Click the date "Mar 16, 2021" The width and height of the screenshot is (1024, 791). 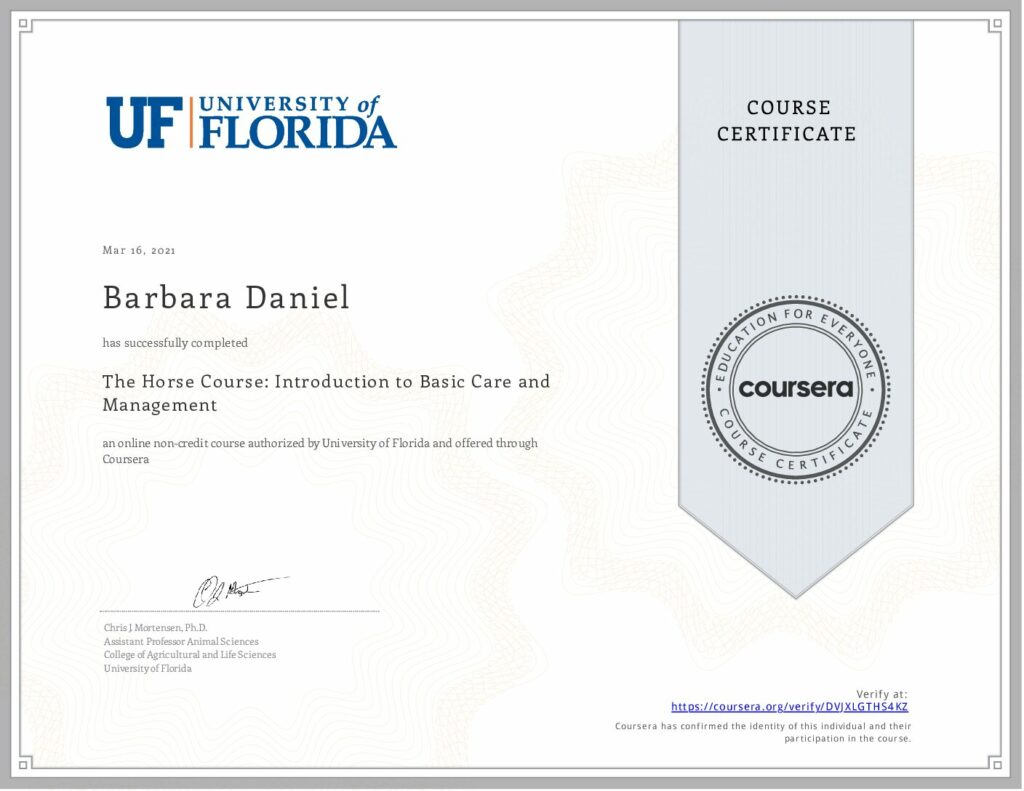[x=139, y=250]
